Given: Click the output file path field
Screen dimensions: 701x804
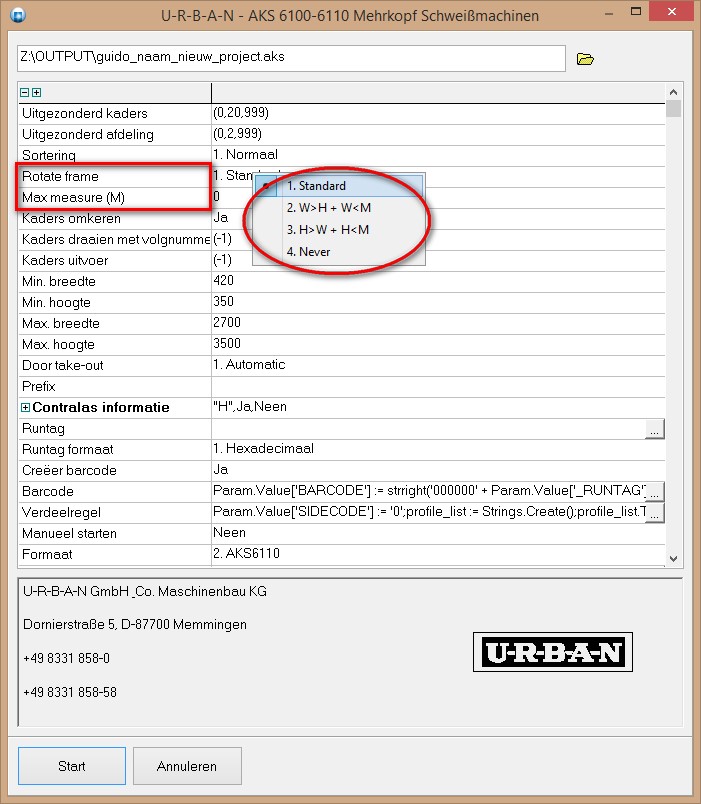Looking at the screenshot, I should [x=291, y=58].
